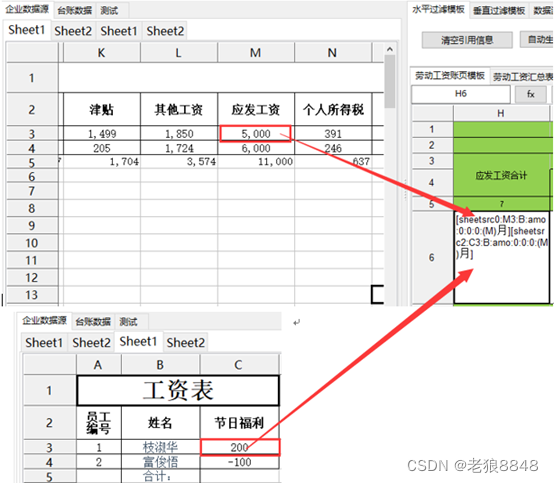Image resolution: width=554 pixels, height=483 pixels.
Task: Select the cell containing -100
Action: coord(239,462)
